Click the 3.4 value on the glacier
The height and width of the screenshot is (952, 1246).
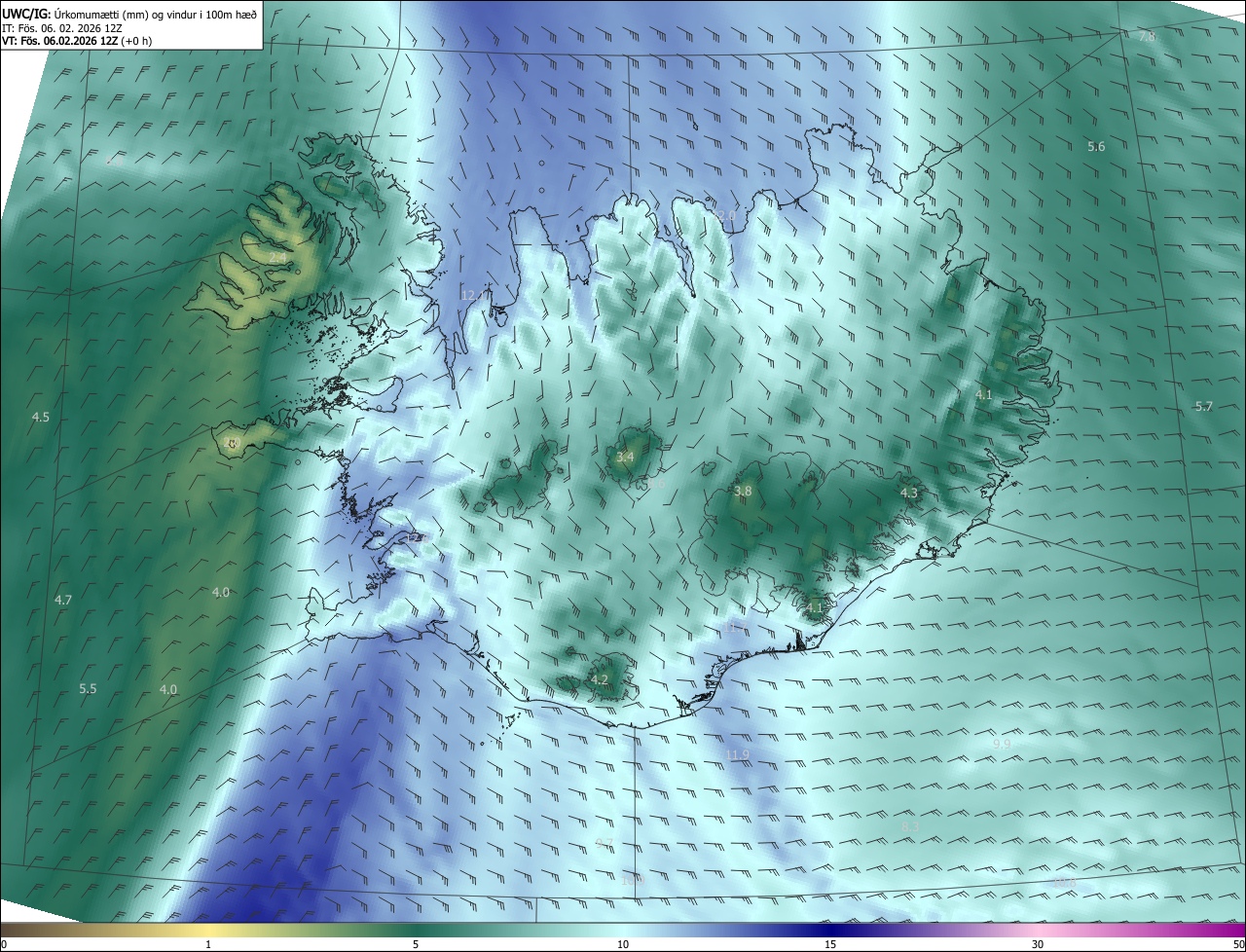626,457
